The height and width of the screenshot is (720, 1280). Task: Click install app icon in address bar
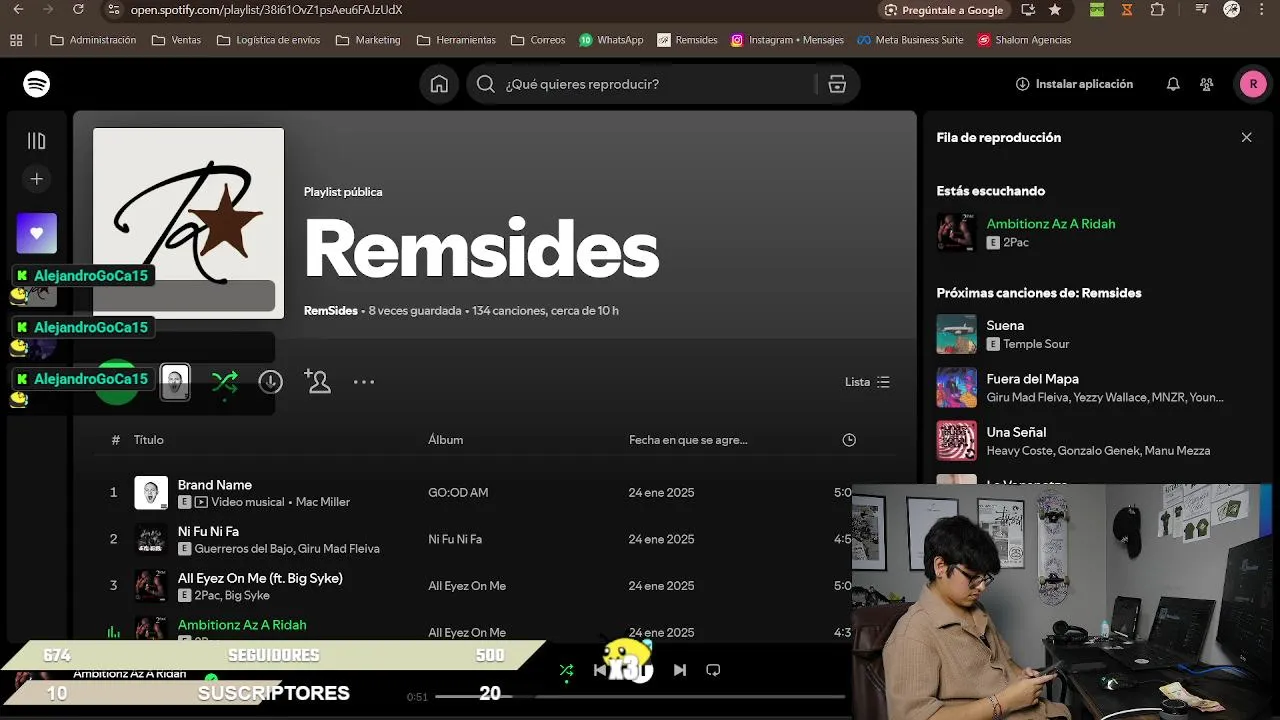[1028, 10]
